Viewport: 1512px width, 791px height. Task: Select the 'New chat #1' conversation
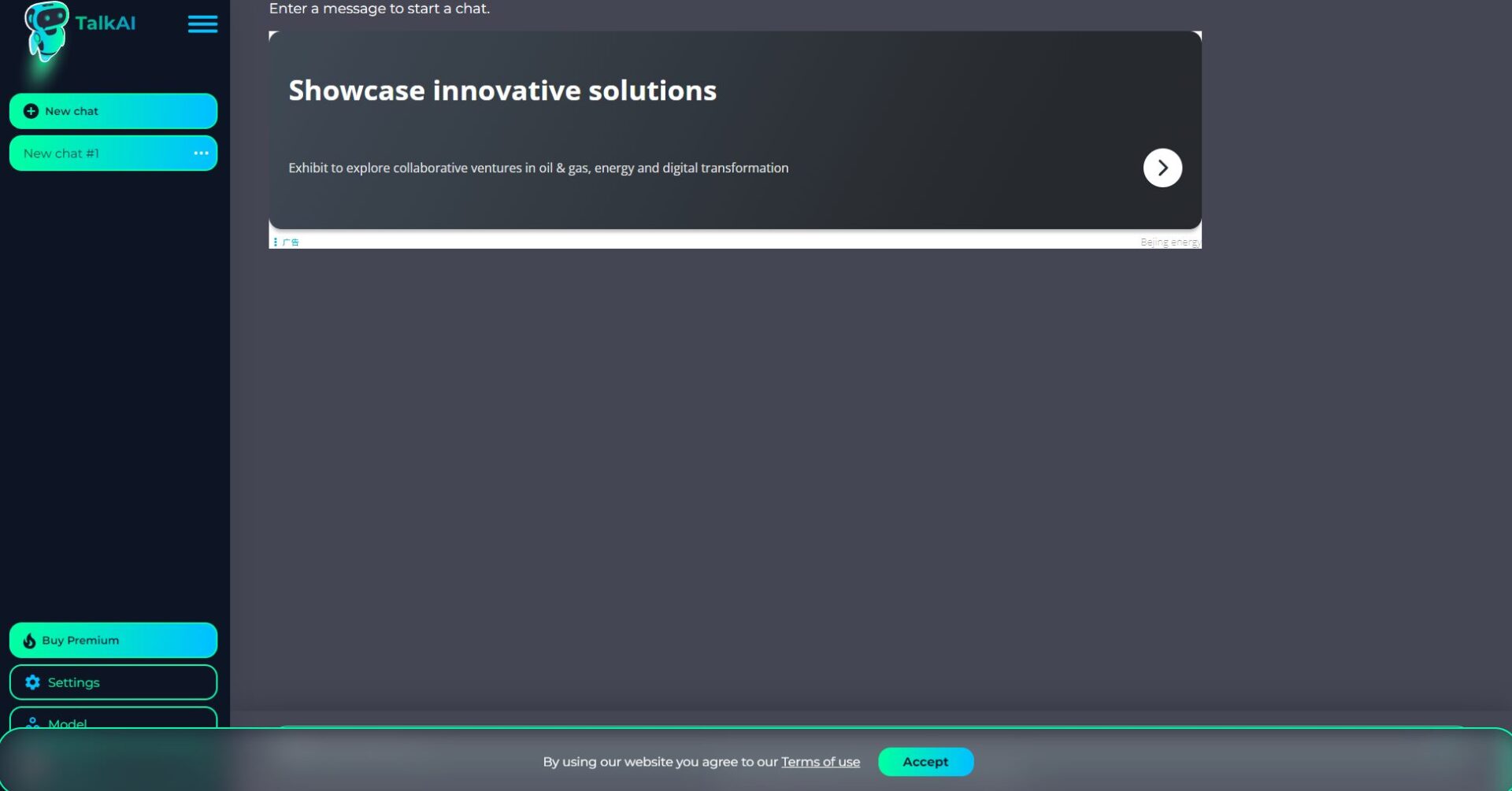pyautogui.click(x=61, y=153)
